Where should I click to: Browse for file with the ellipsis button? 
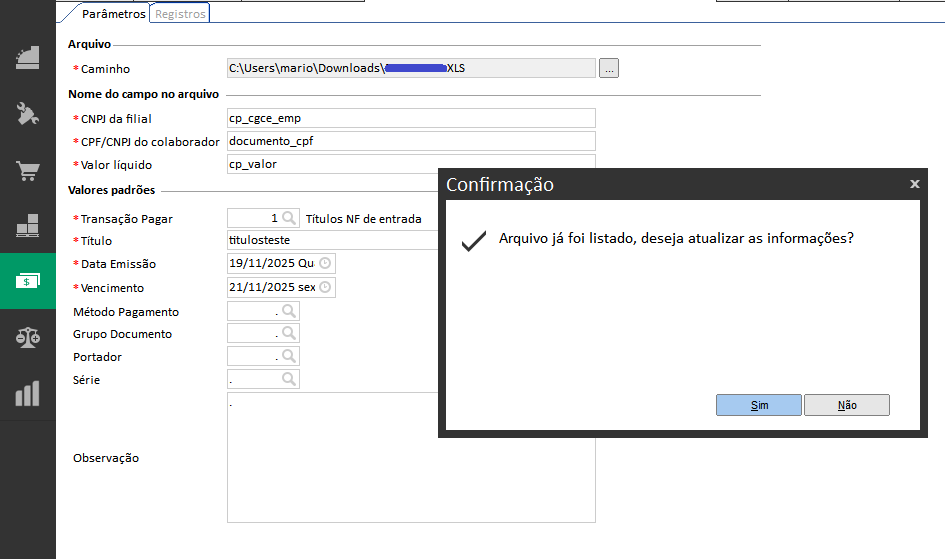coord(609,68)
